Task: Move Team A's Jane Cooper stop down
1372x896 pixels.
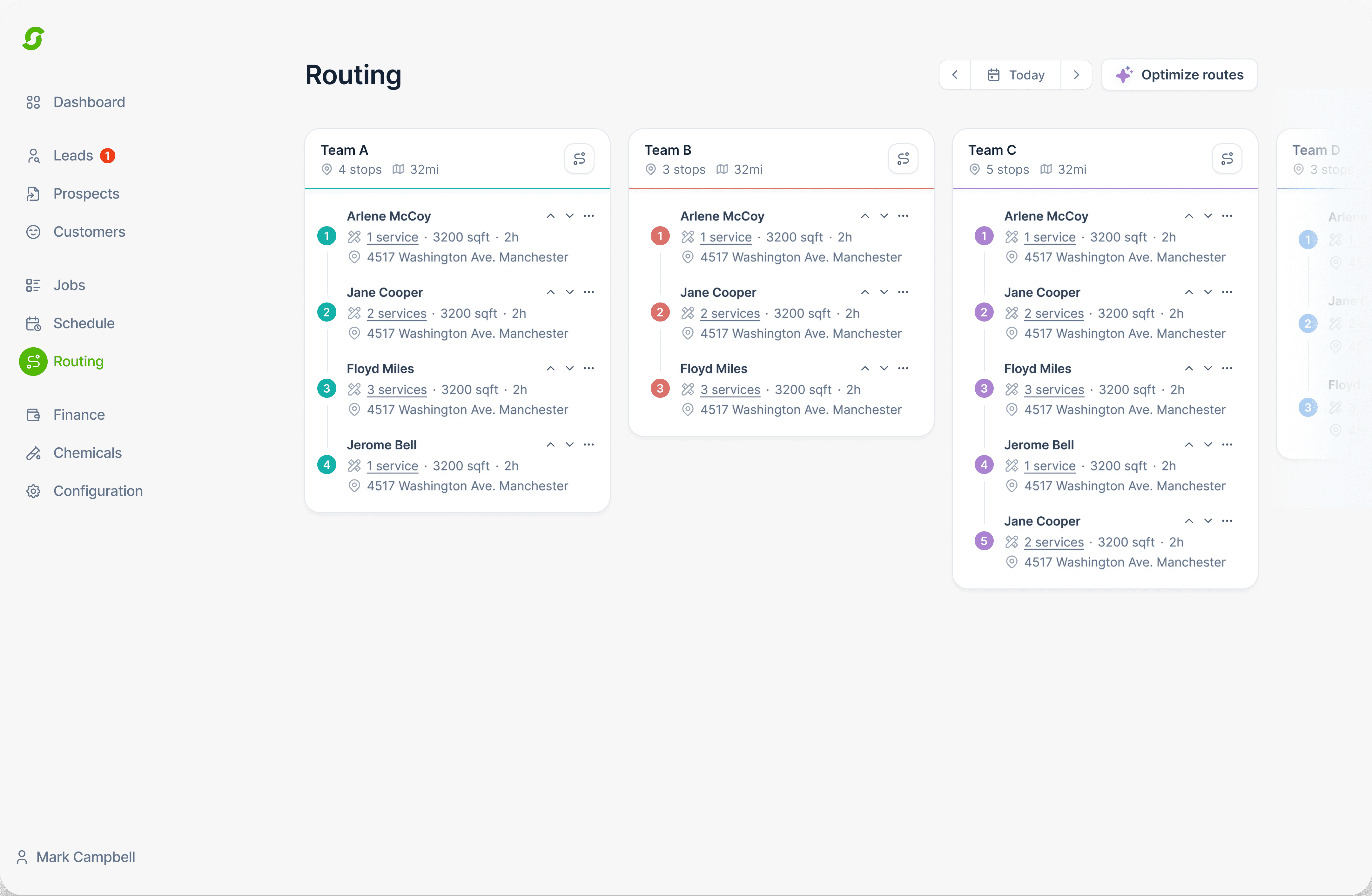Action: pyautogui.click(x=569, y=292)
